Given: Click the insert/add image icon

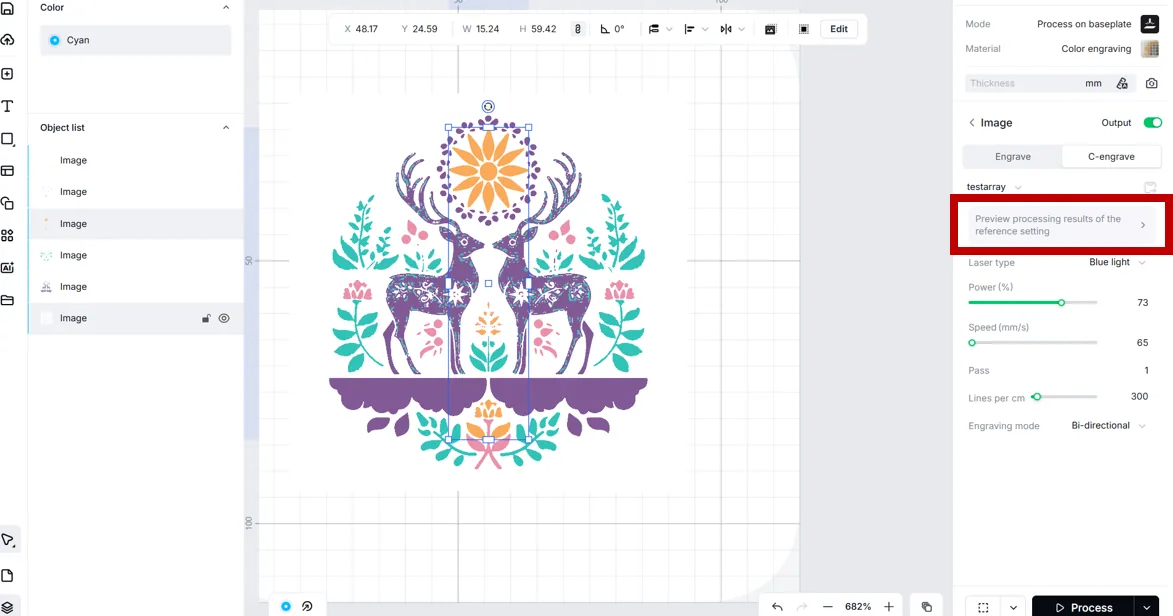Looking at the screenshot, I should coord(7,74).
